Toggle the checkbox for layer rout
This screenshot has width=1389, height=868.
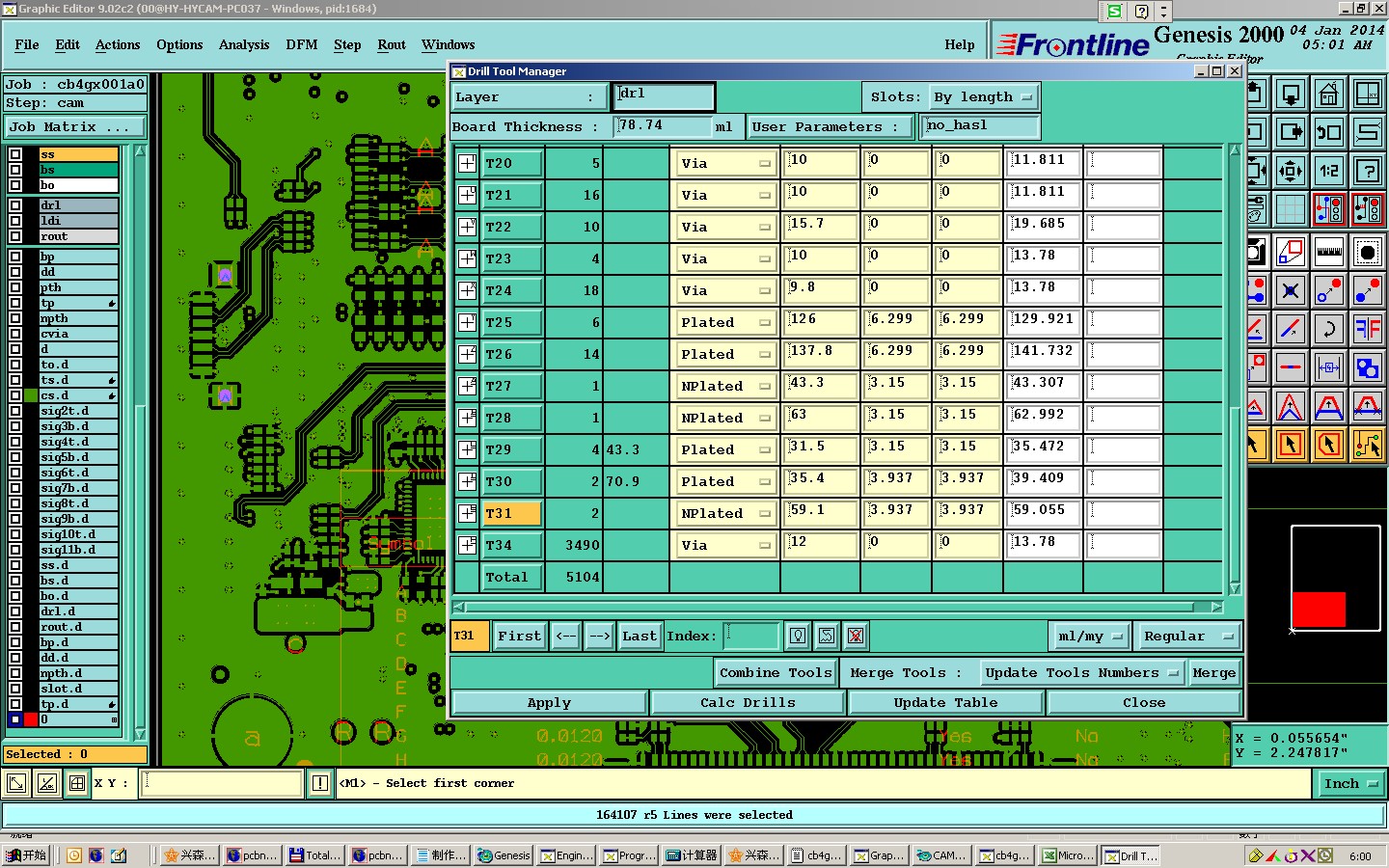pos(15,236)
